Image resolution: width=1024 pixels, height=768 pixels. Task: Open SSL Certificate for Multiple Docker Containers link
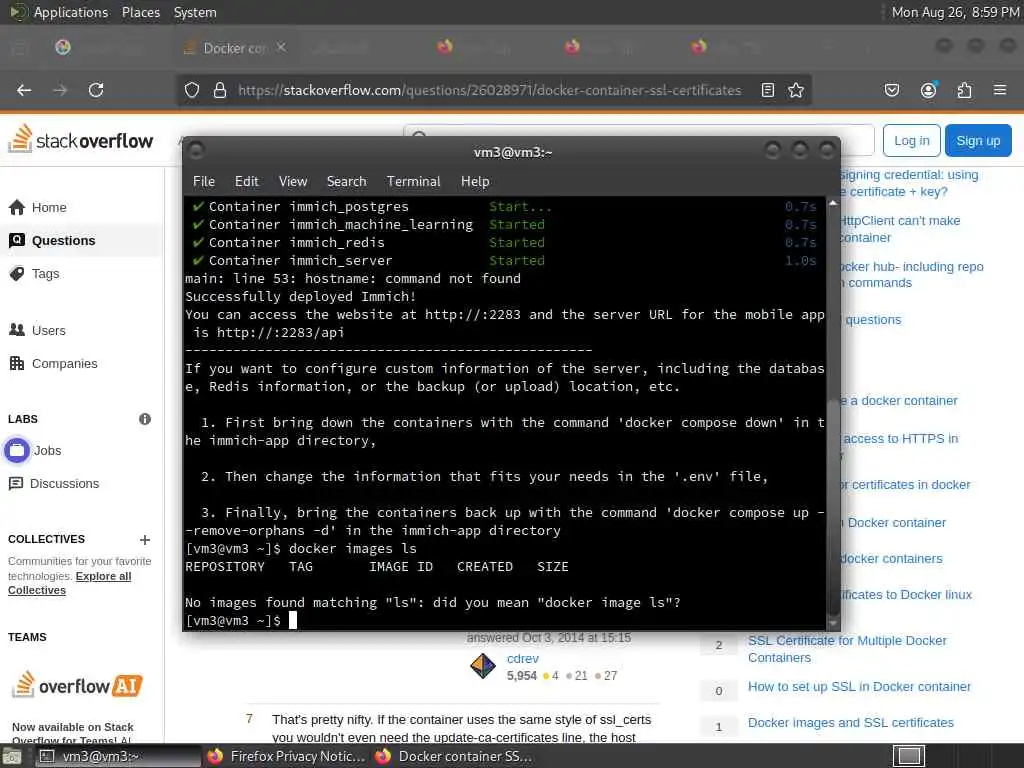tap(847, 649)
